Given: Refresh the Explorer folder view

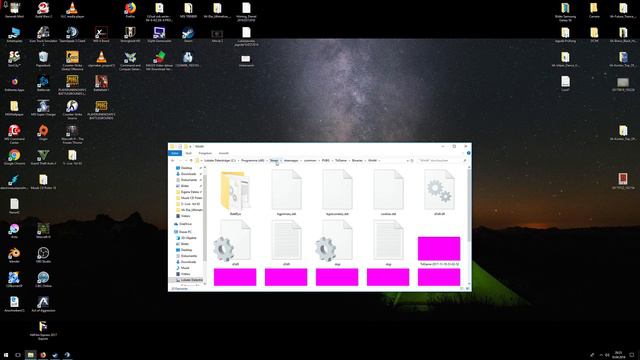Looking at the screenshot, I should point(412,160).
